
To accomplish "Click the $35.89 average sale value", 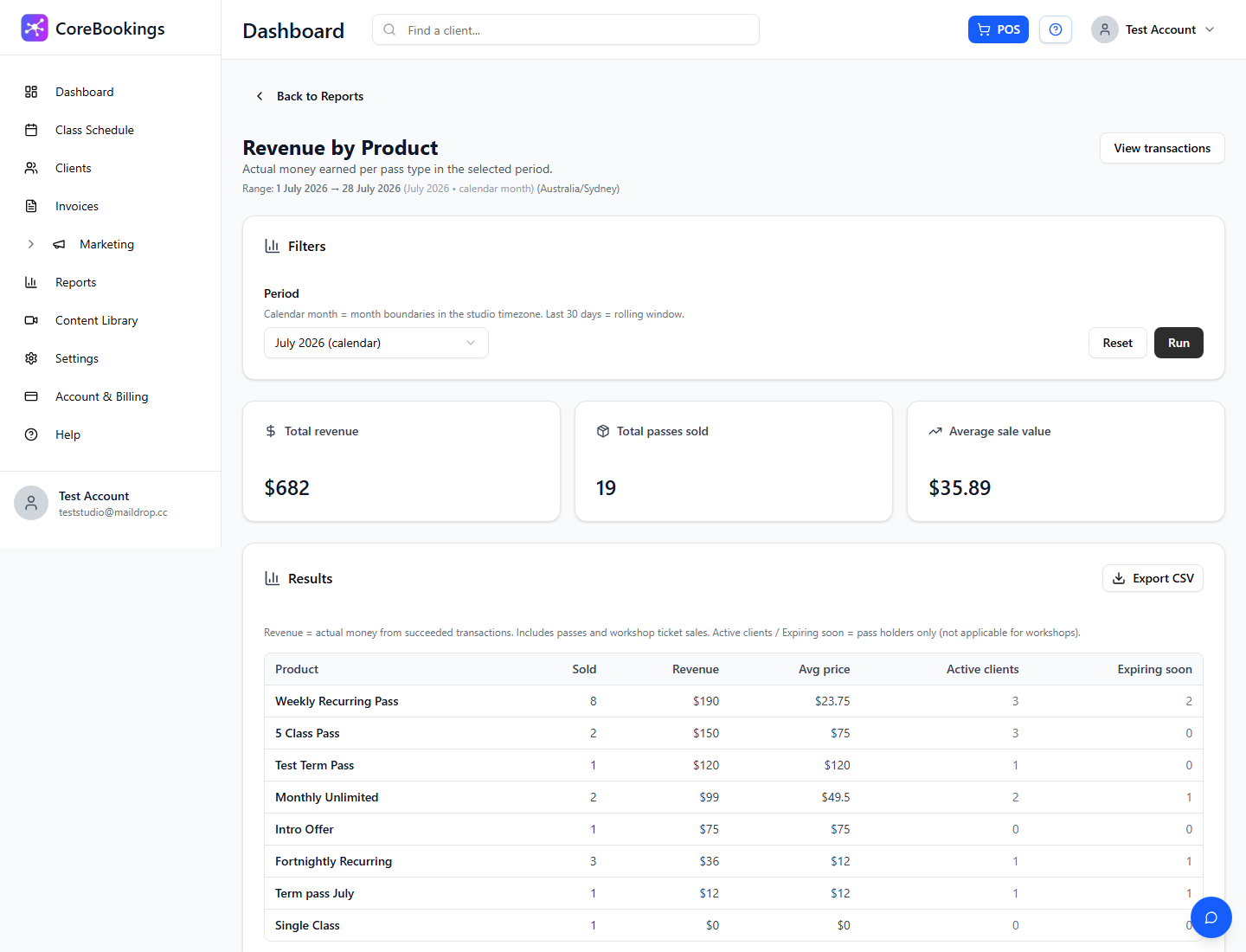I will 960,488.
